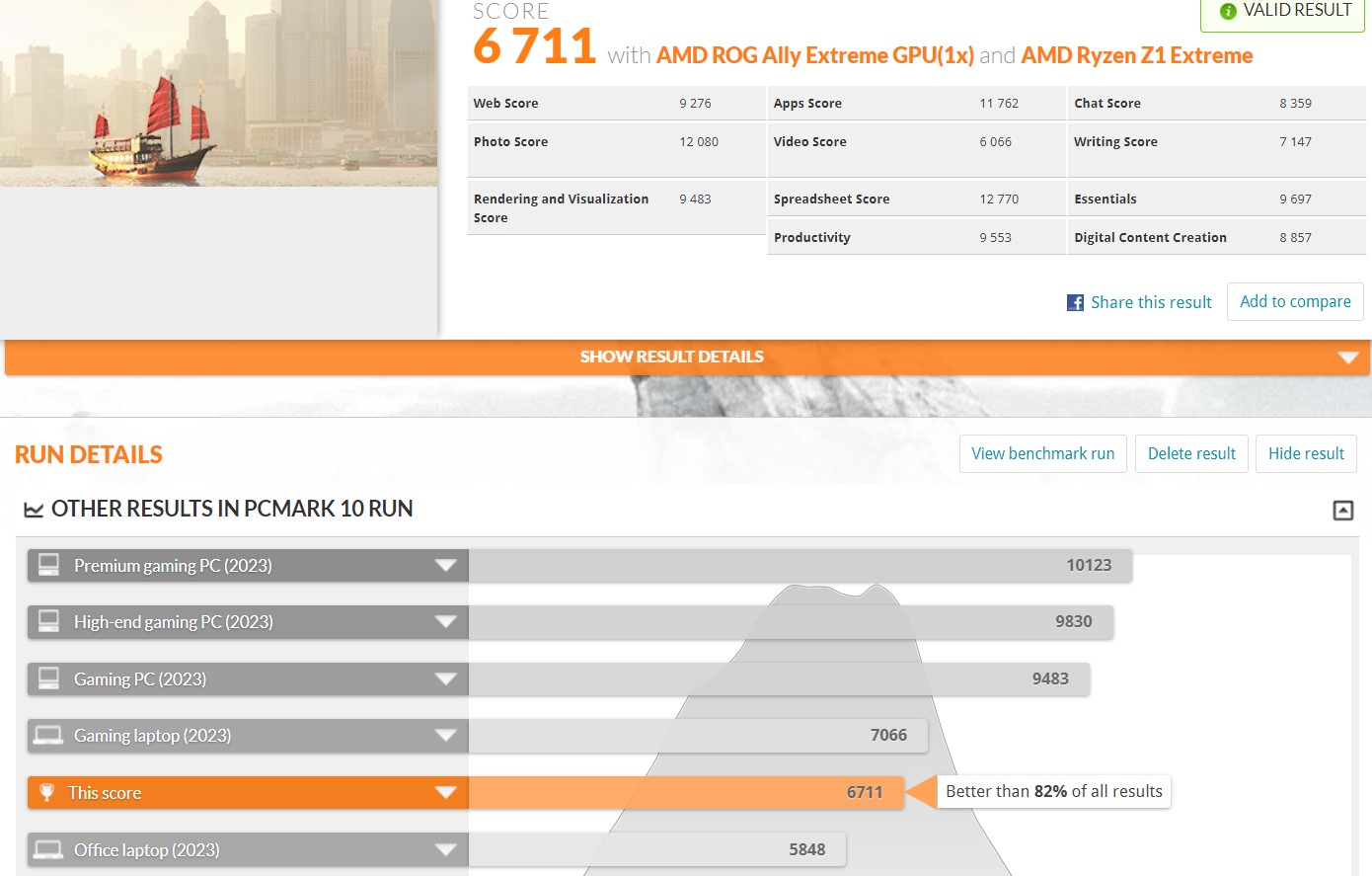
Task: Click the green valid result info icon
Action: pyautogui.click(x=1228, y=11)
